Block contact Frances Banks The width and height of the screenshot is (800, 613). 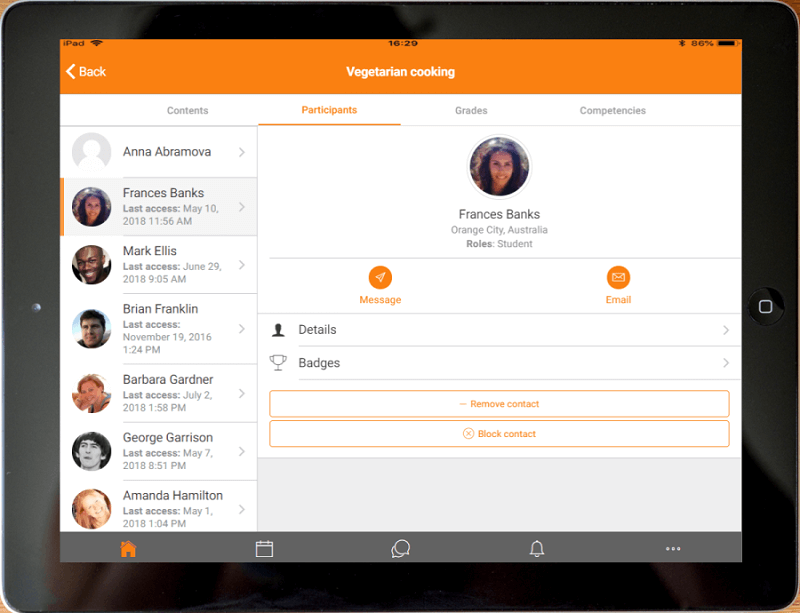point(499,433)
